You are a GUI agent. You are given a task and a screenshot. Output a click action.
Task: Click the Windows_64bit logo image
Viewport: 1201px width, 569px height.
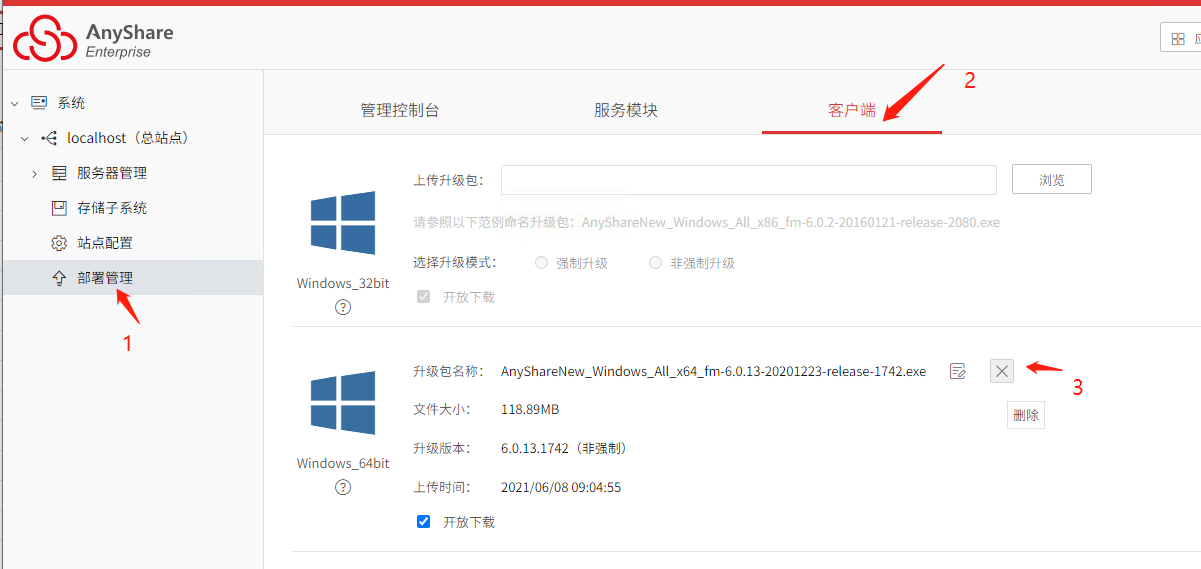(343, 402)
